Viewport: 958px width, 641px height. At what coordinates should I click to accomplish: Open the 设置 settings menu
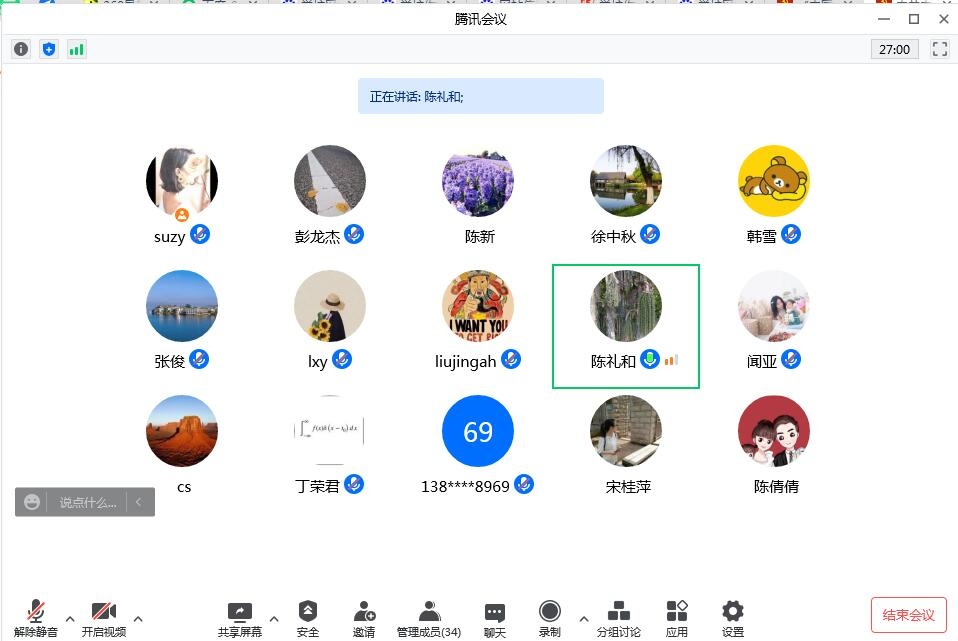(731, 615)
